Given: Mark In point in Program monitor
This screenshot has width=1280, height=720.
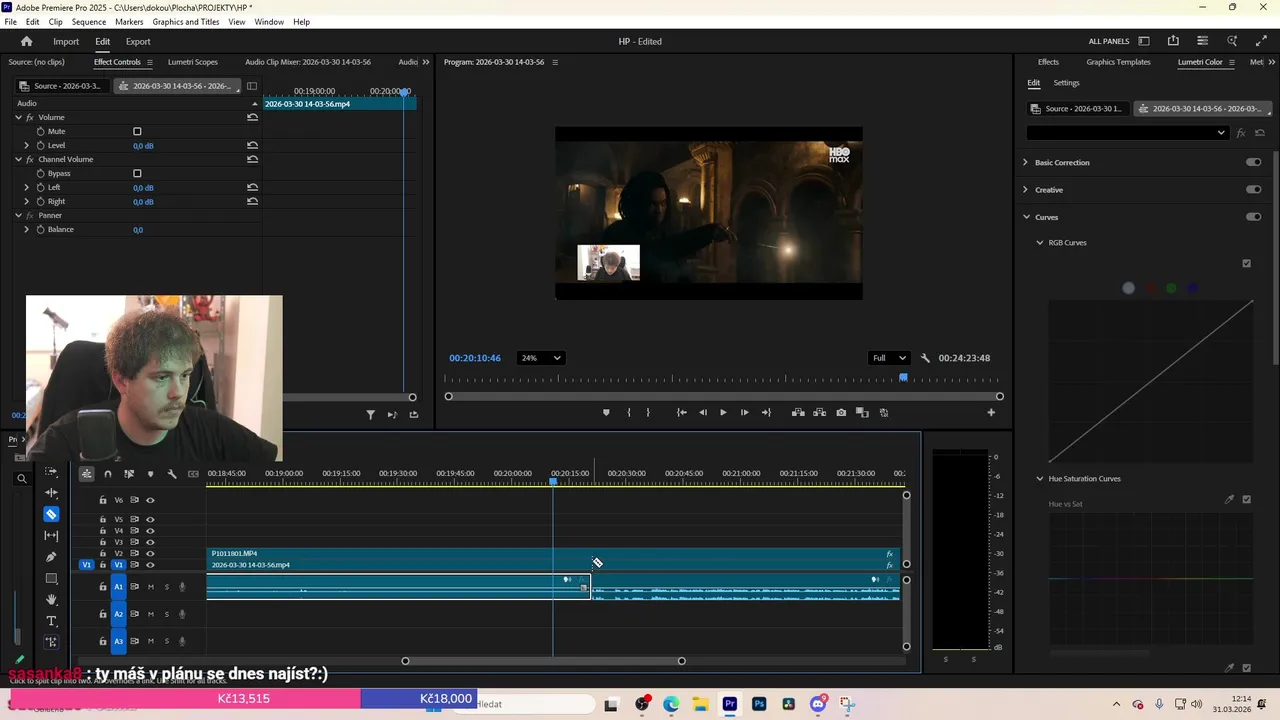Looking at the screenshot, I should pos(628,412).
